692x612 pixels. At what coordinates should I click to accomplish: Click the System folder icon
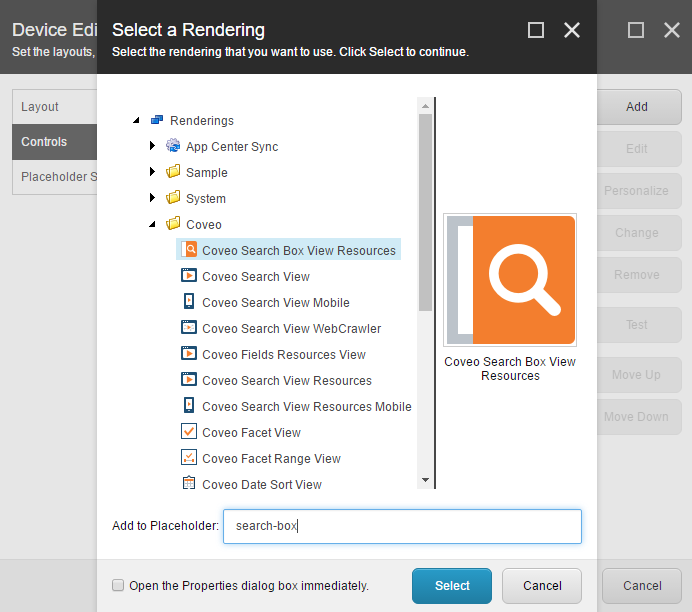pyautogui.click(x=173, y=198)
